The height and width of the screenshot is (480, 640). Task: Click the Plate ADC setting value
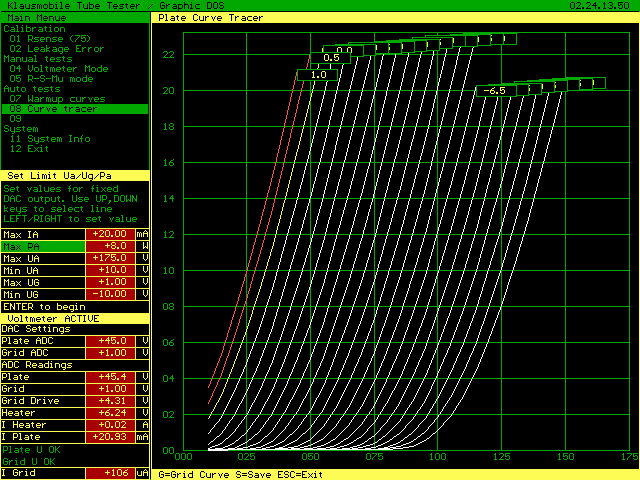click(112, 341)
